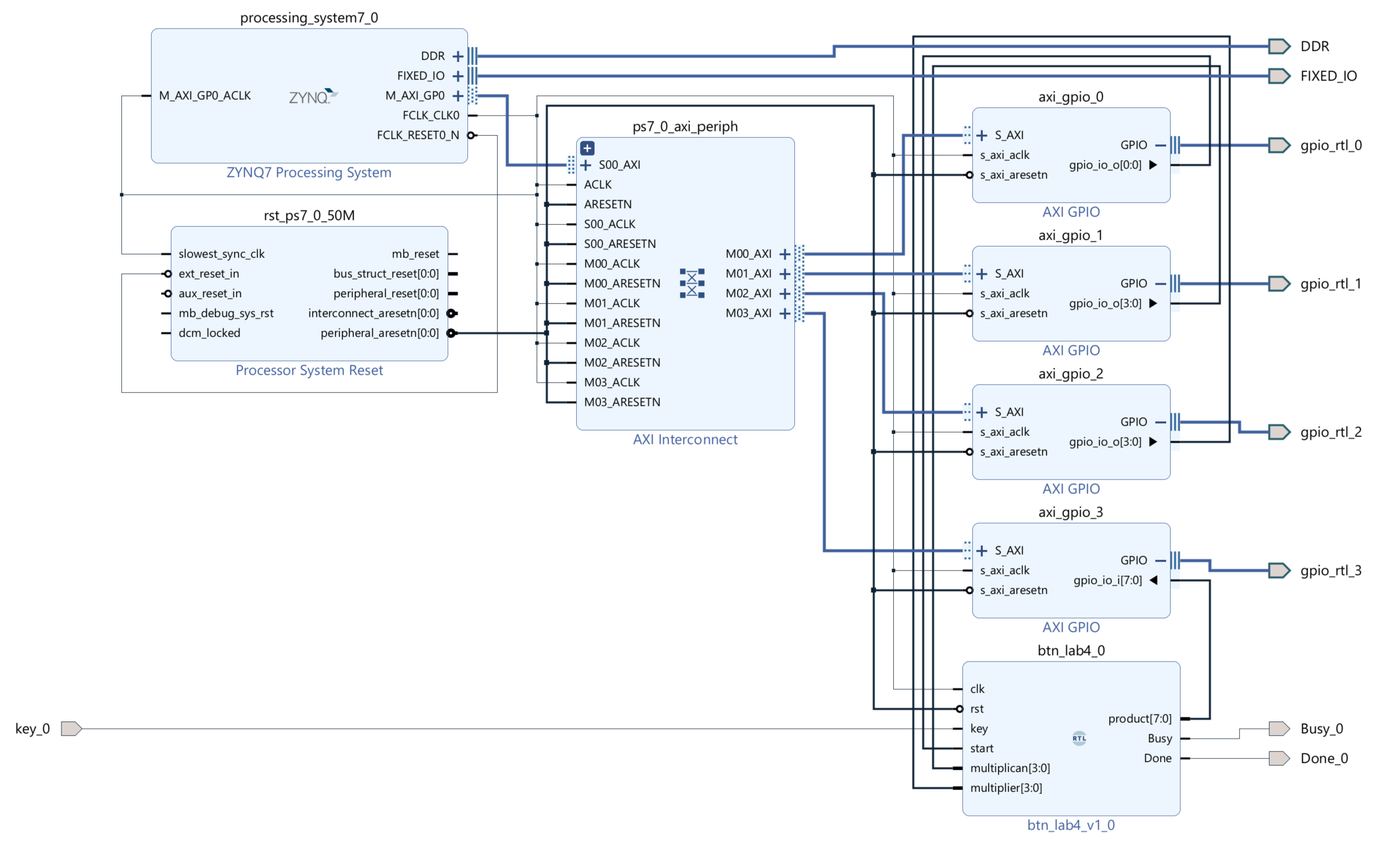Select the processing_system7_0 block title
The height and width of the screenshot is (844, 1400).
tap(309, 18)
